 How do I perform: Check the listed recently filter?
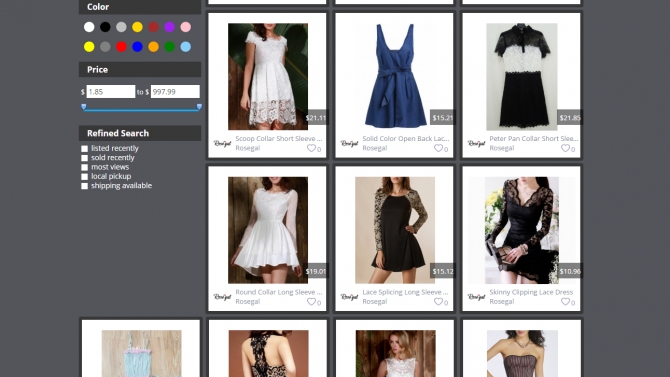(x=85, y=149)
